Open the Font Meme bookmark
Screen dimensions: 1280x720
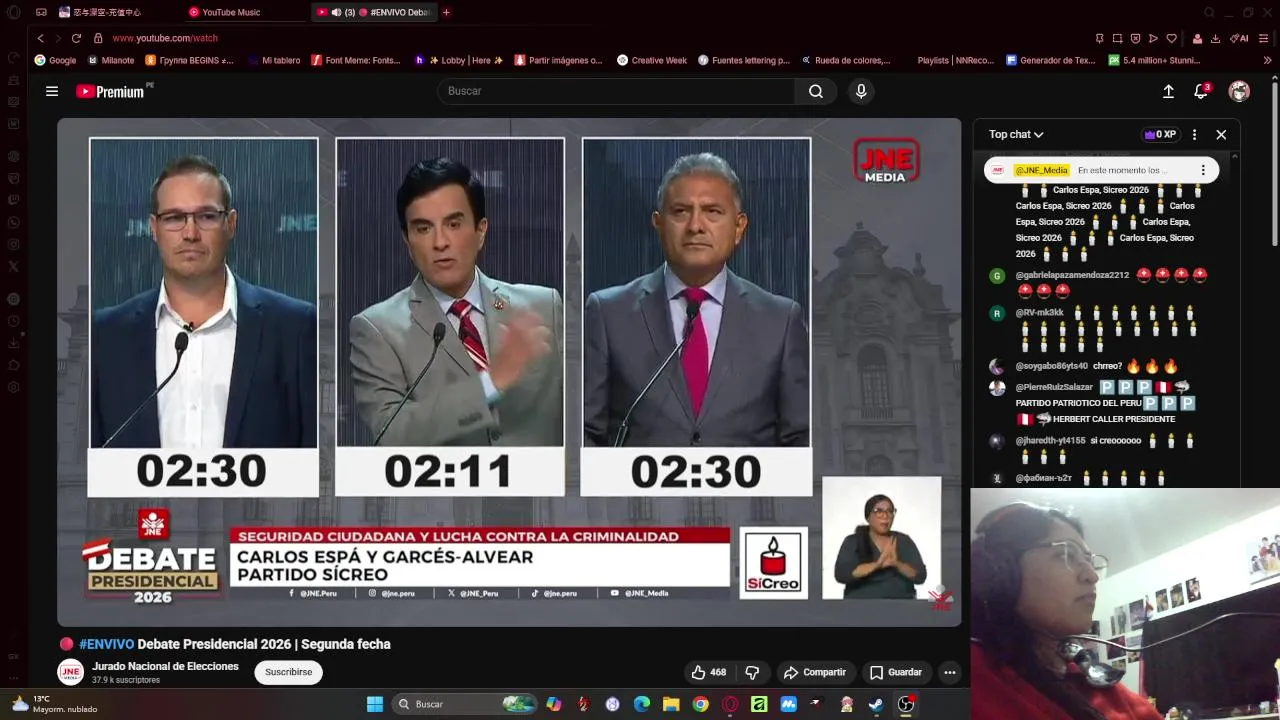coord(356,60)
